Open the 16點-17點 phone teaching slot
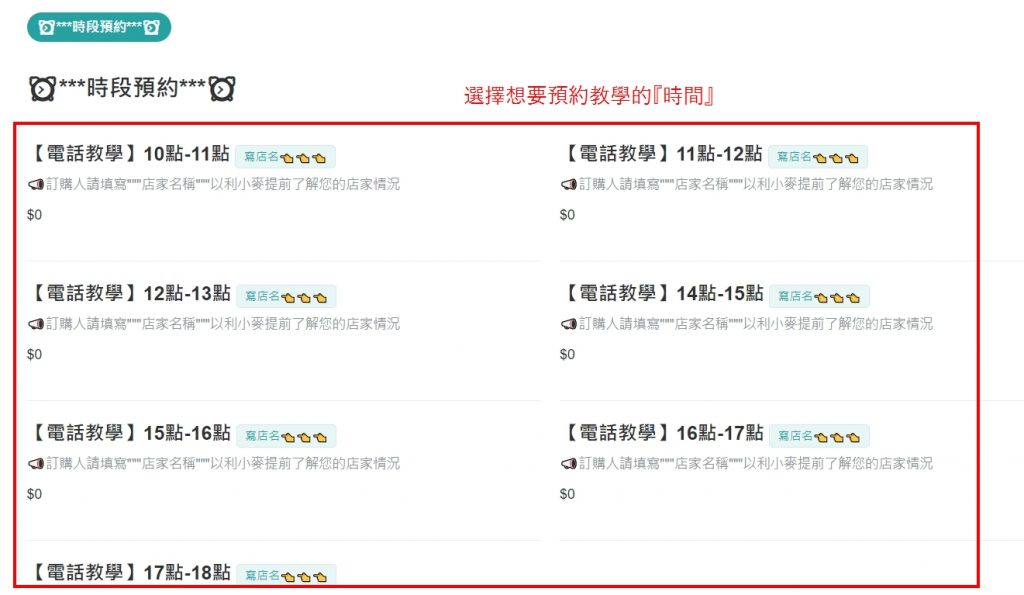 (662, 434)
